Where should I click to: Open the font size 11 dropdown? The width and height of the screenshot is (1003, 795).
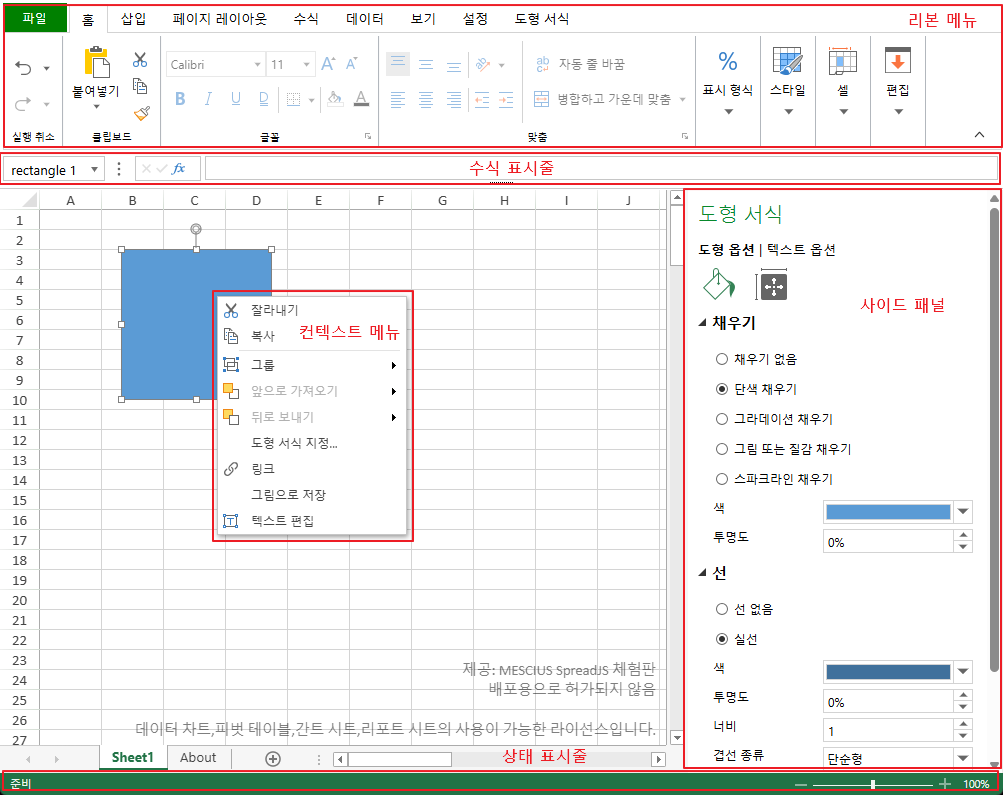pyautogui.click(x=306, y=65)
